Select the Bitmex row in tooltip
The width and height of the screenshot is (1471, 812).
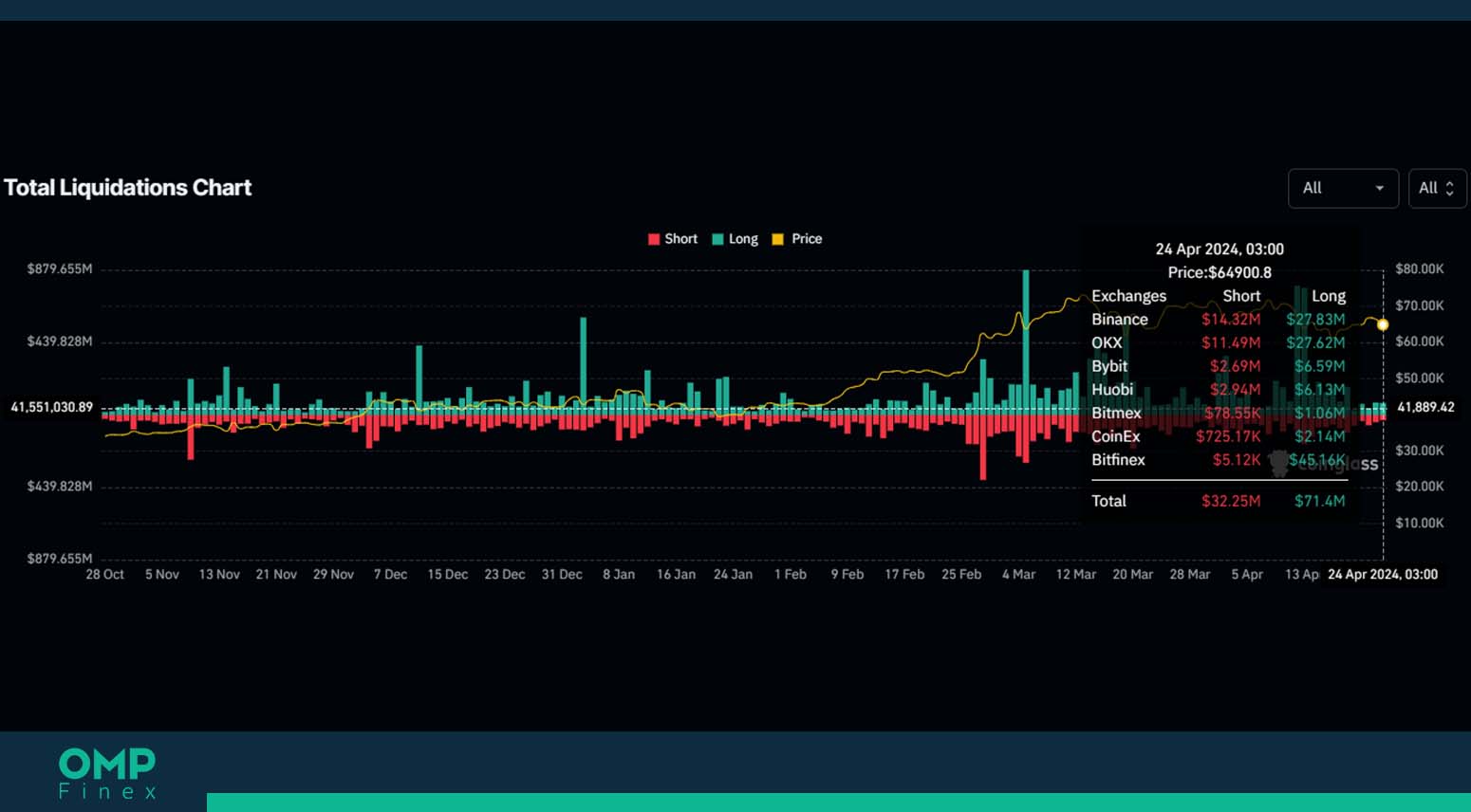tap(1219, 413)
